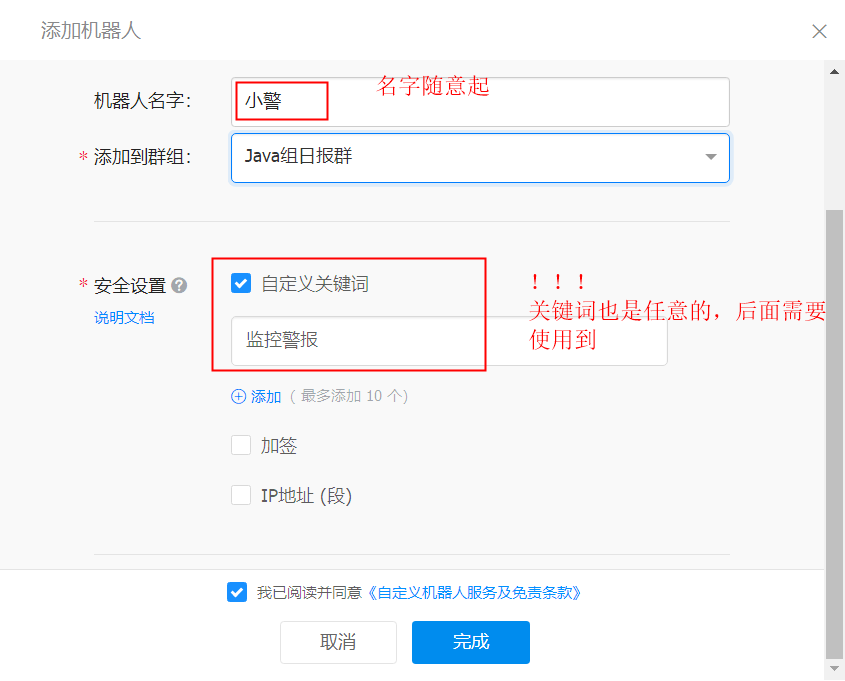This screenshot has width=845, height=681.
Task: Click the plus icon next to 添加
Action: point(238,397)
